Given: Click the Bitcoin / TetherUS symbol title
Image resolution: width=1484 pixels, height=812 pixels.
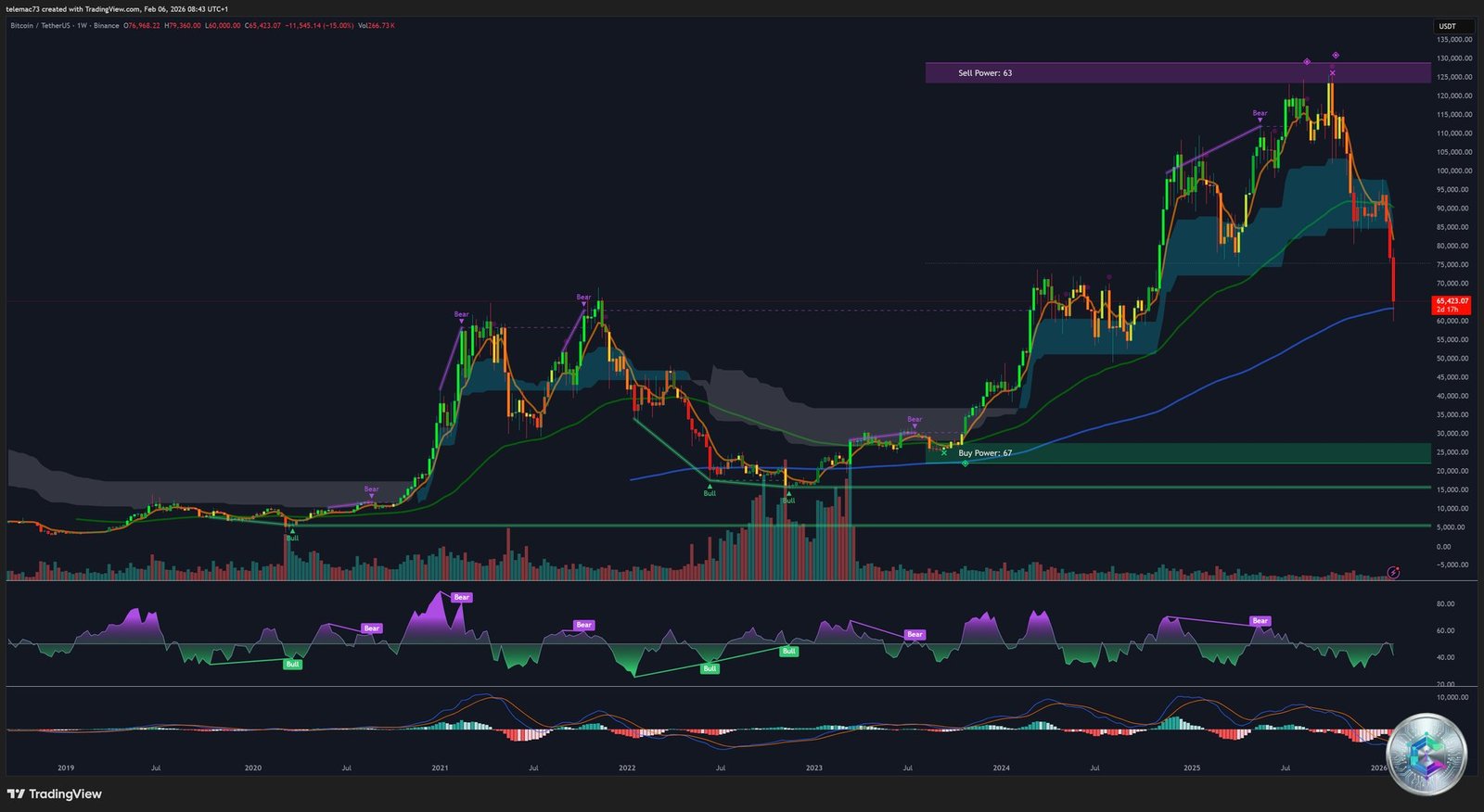Looking at the screenshot, I should point(40,26).
